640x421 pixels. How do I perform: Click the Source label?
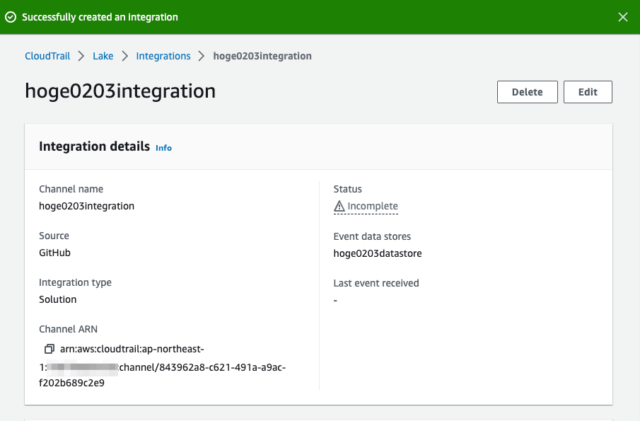pos(54,236)
